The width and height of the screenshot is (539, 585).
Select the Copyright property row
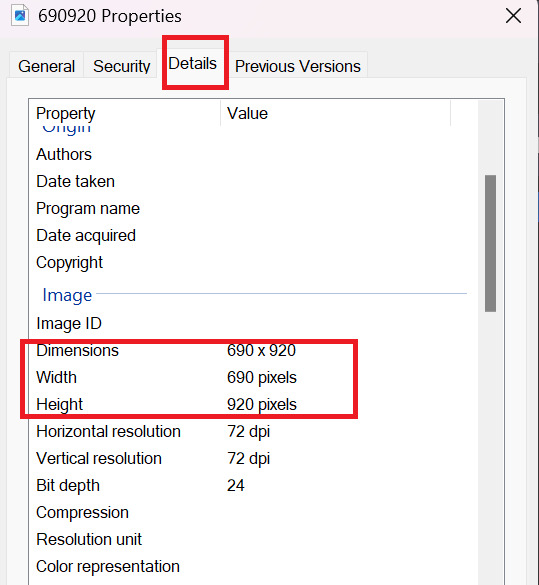[253, 263]
